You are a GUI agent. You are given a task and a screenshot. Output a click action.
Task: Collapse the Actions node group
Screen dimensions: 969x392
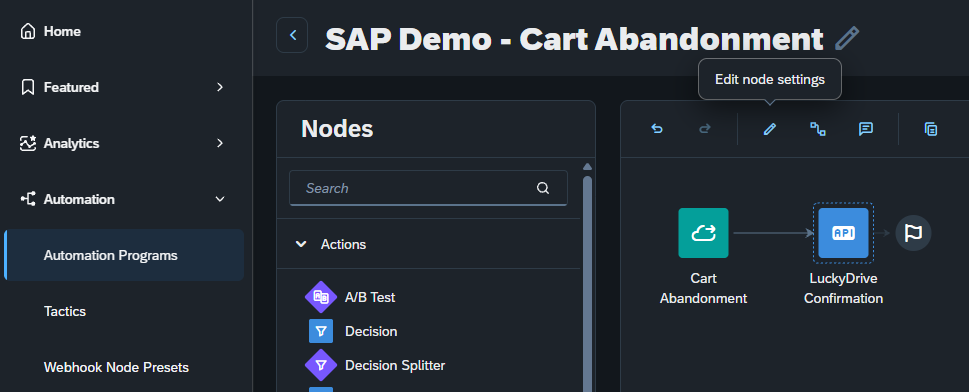[x=301, y=244]
